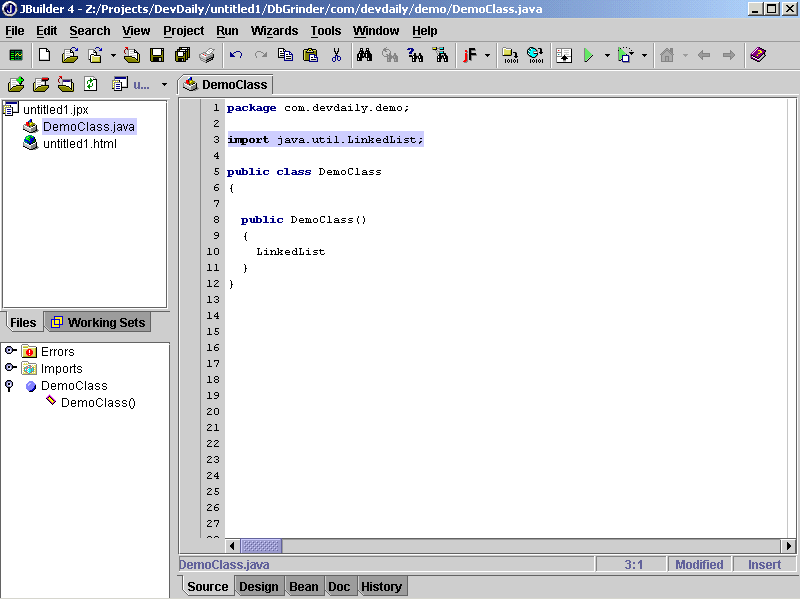The width and height of the screenshot is (800, 600).
Task: Select DemoClass() constructor in structure pane
Action: tap(98, 403)
